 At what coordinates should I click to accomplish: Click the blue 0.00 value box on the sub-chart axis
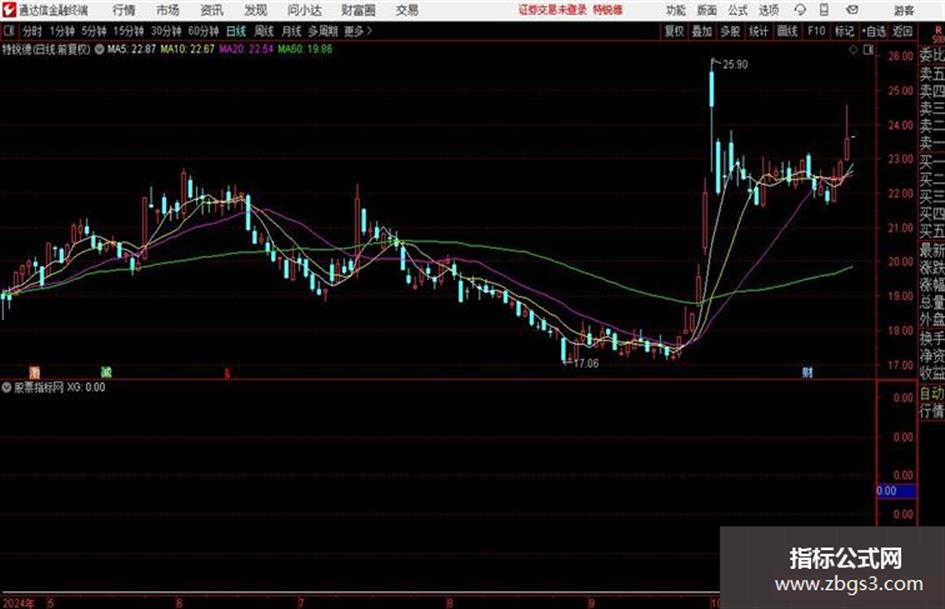896,491
